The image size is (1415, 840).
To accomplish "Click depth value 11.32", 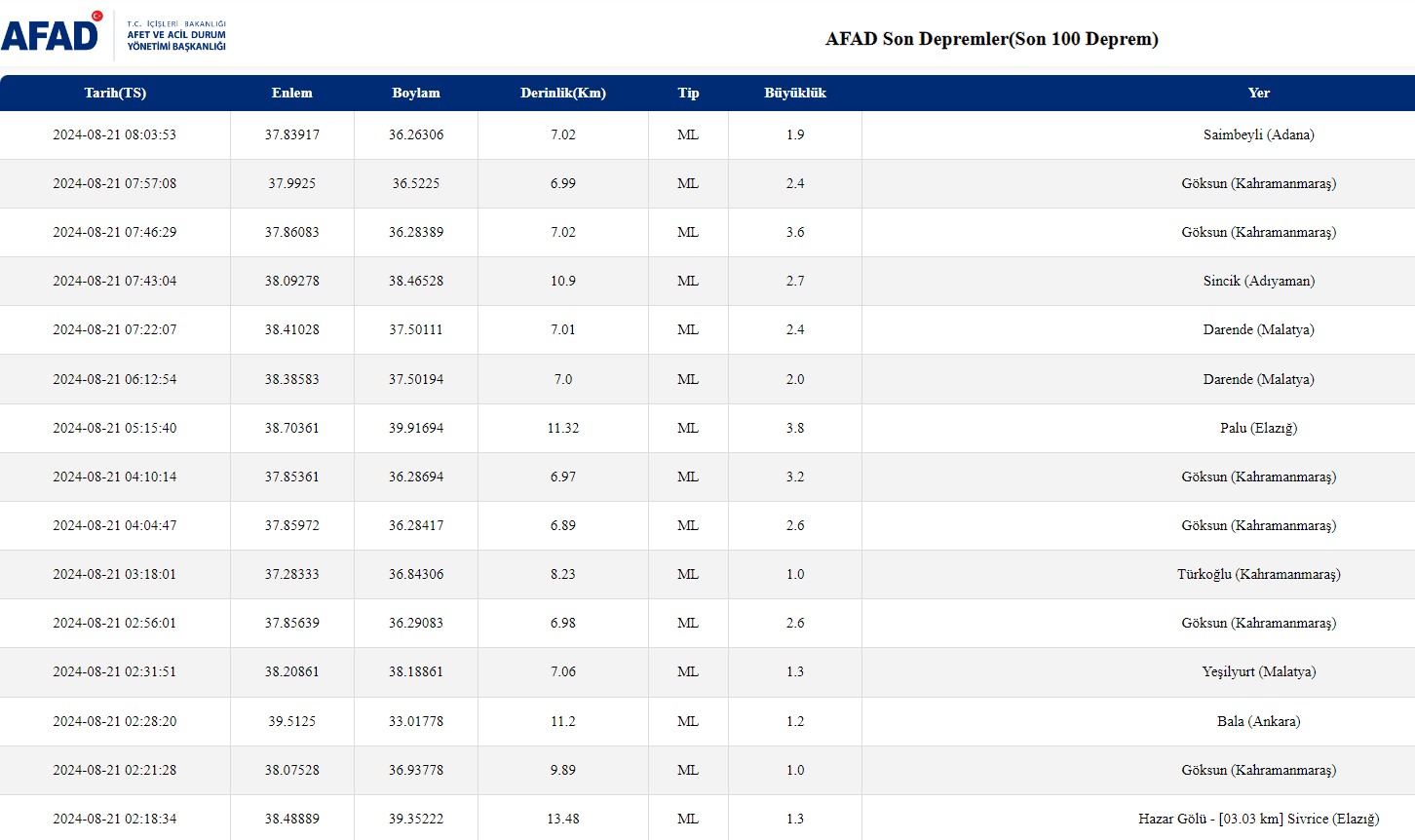I will (x=563, y=428).
